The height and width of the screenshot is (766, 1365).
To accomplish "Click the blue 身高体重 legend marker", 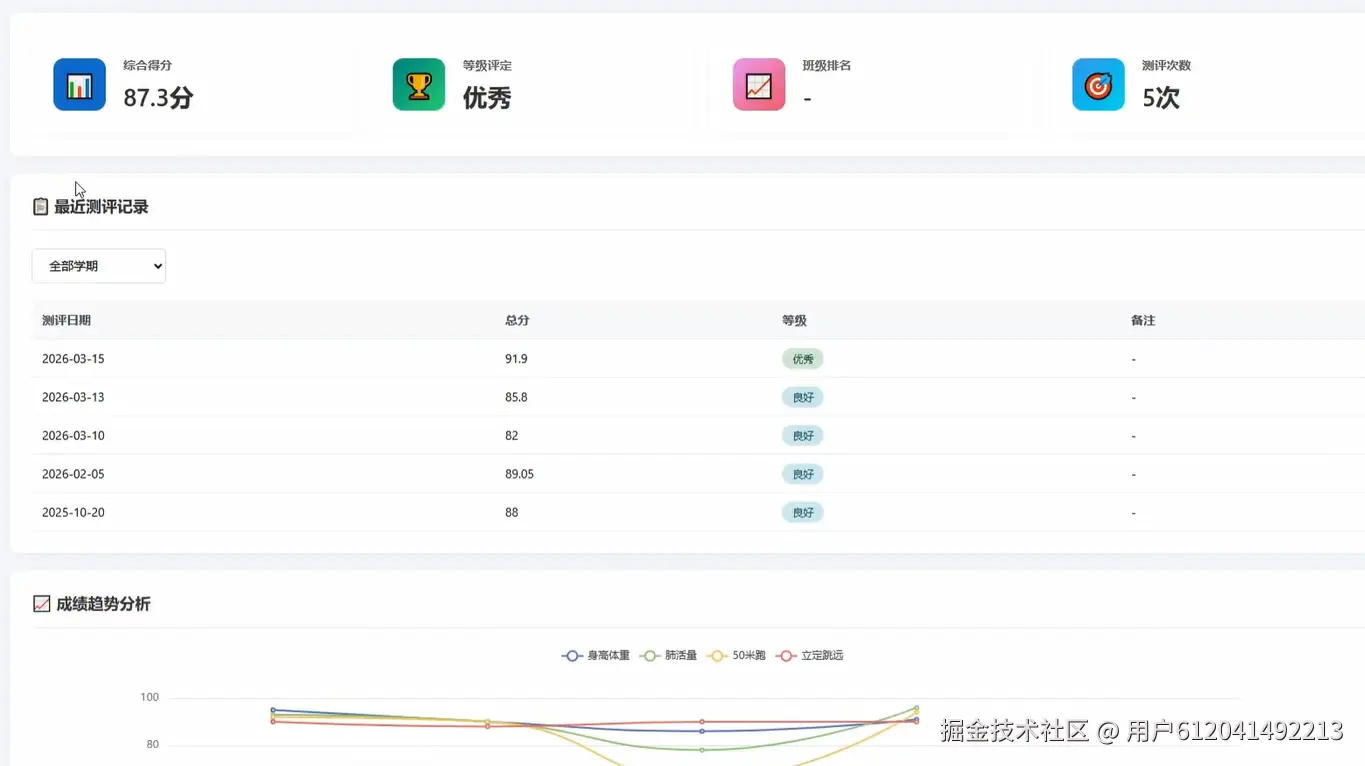I will click(570, 655).
